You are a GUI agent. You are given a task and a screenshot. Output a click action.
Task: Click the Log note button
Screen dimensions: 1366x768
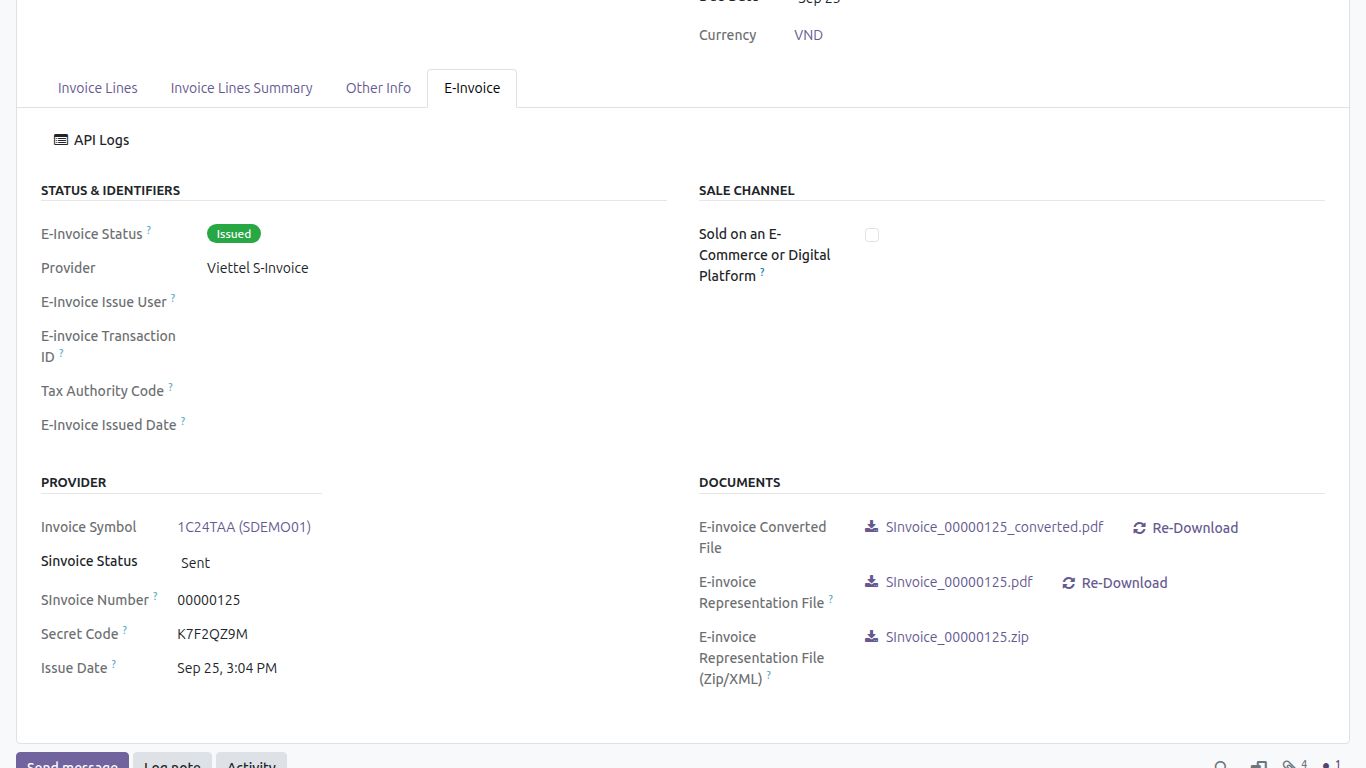click(x=172, y=762)
